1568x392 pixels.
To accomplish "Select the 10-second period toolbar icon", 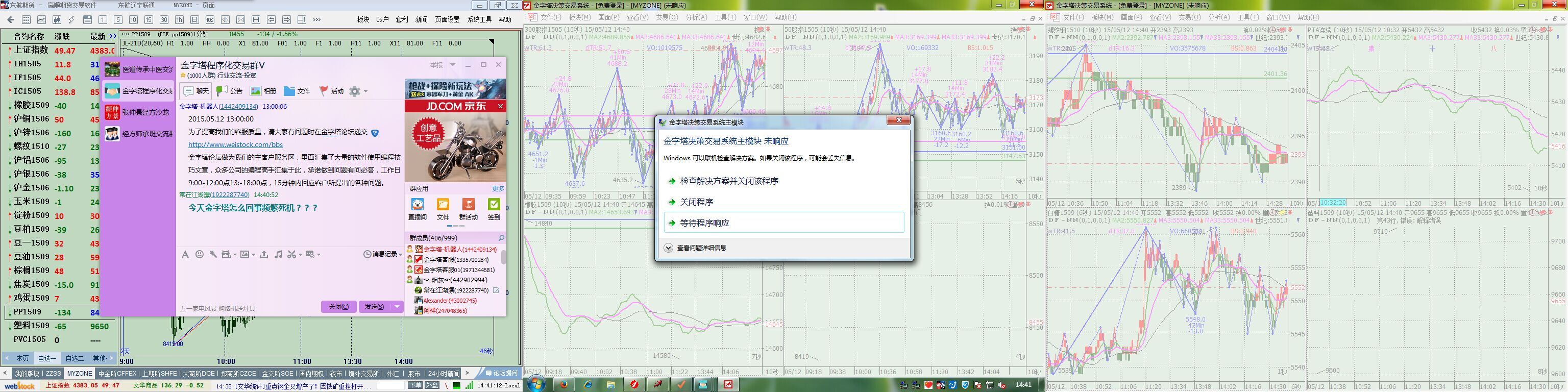I will pos(209,20).
